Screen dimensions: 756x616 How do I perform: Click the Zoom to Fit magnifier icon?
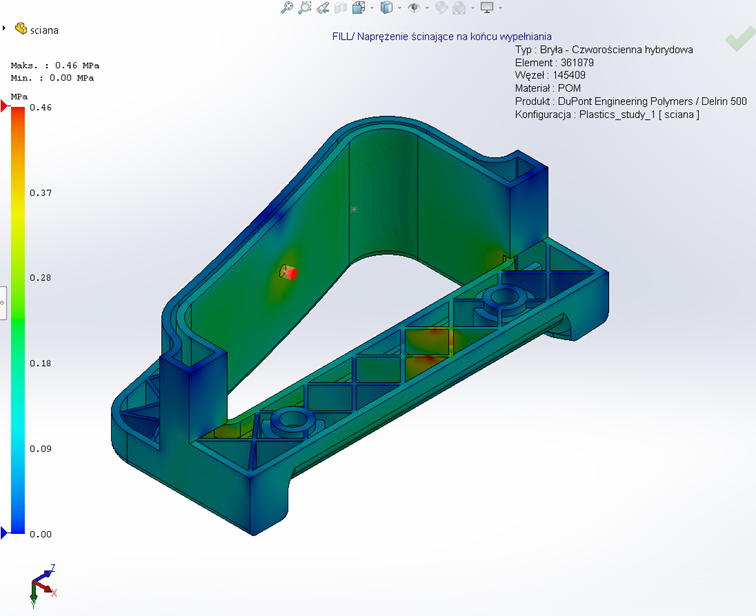pyautogui.click(x=287, y=8)
